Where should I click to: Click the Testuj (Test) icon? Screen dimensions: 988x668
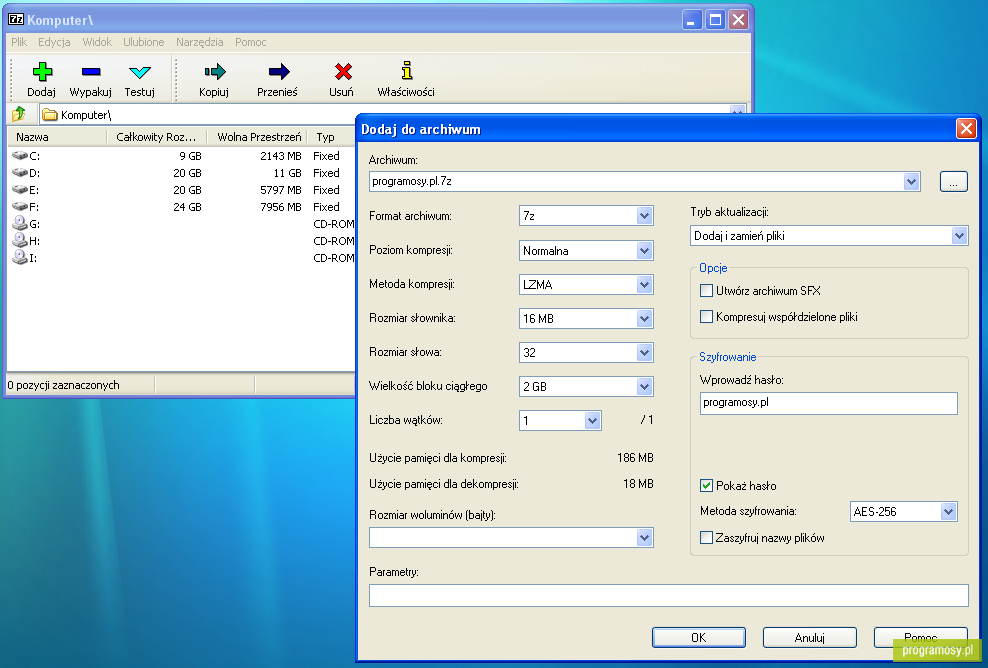click(140, 78)
